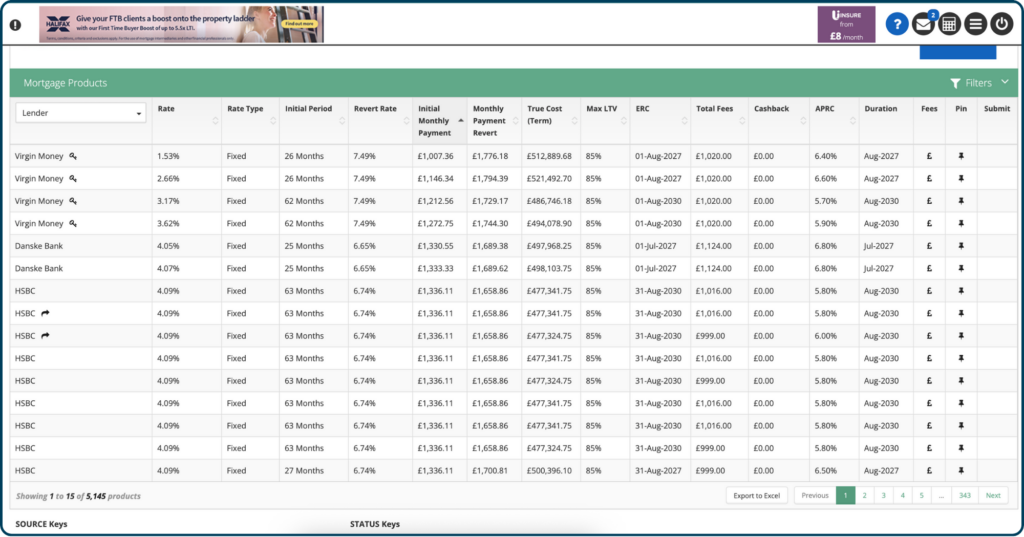Open the Lender dropdown
Screen dimensions: 1024x537
pos(80,113)
